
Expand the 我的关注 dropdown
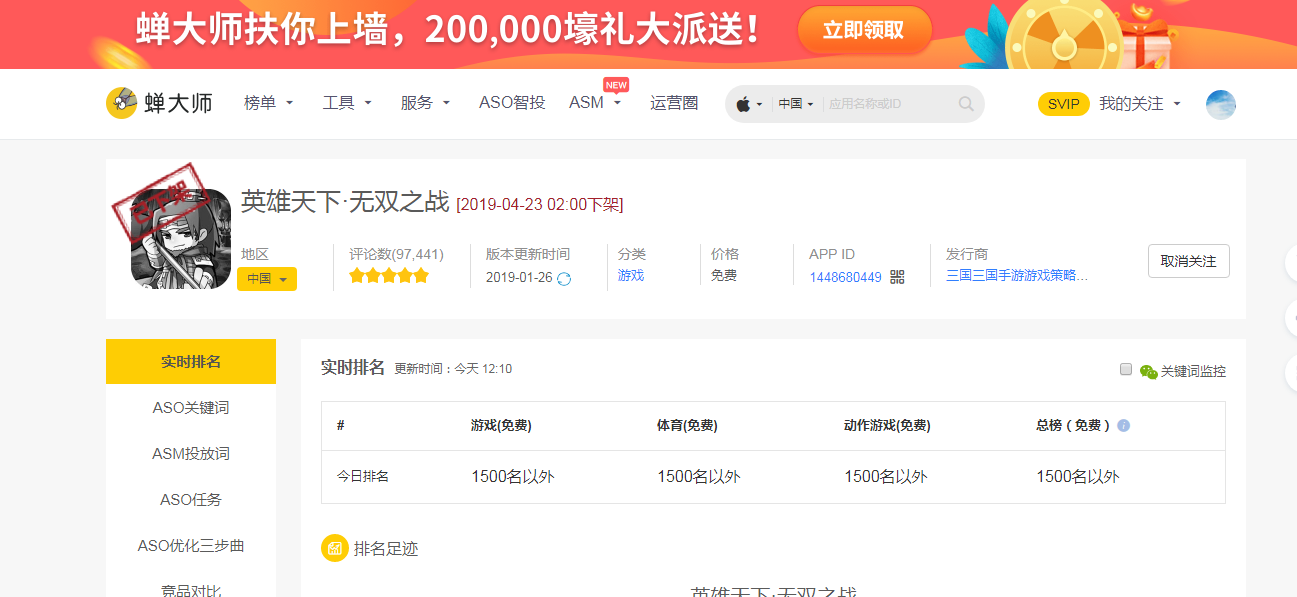click(x=1140, y=103)
